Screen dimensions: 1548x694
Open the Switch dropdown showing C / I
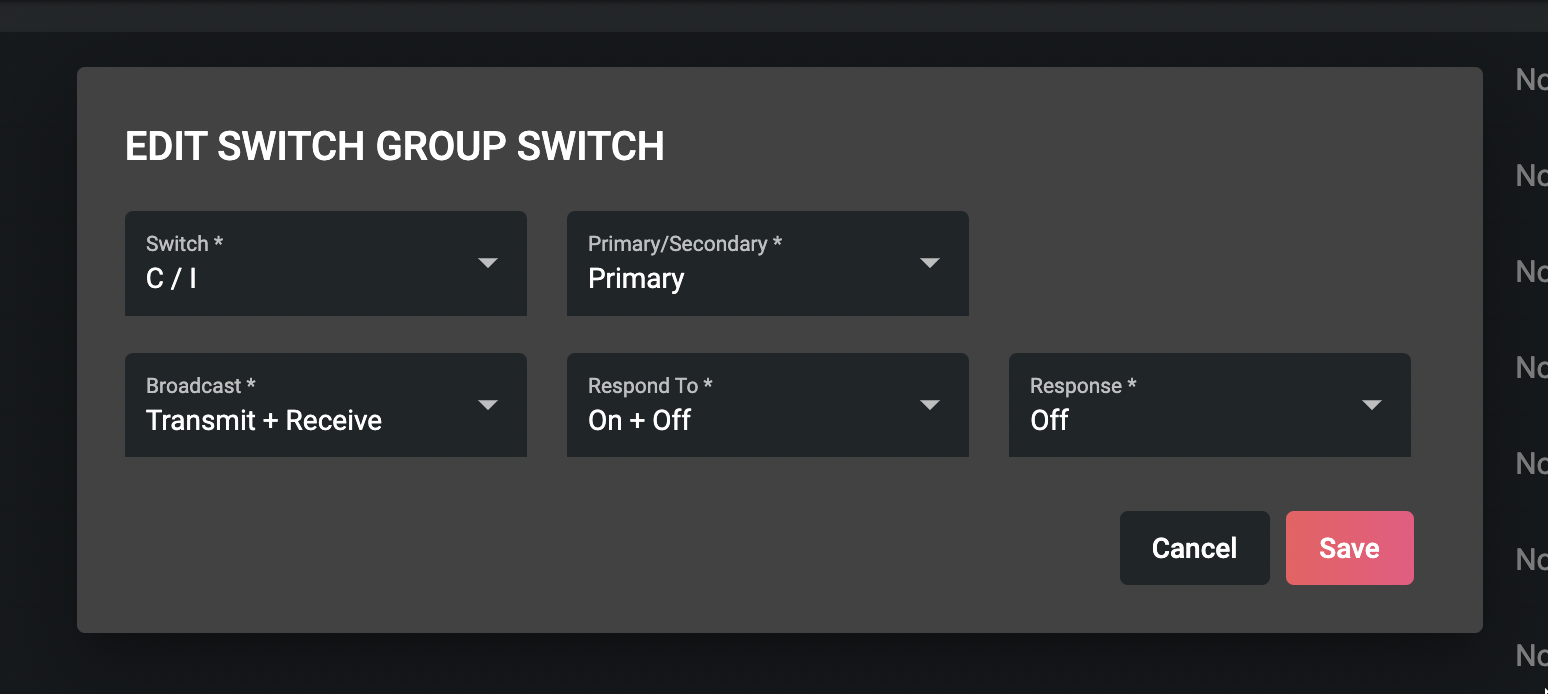point(300,277)
